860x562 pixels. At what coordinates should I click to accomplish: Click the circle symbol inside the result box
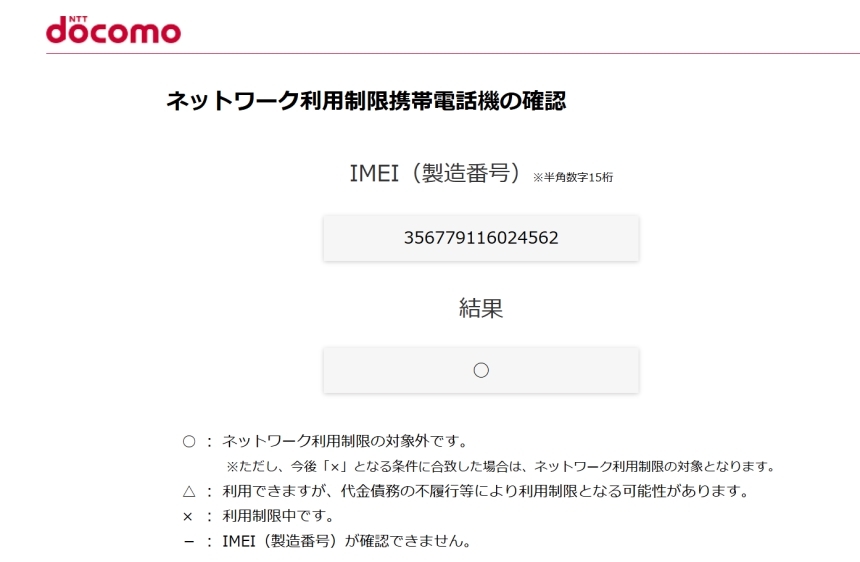point(481,371)
